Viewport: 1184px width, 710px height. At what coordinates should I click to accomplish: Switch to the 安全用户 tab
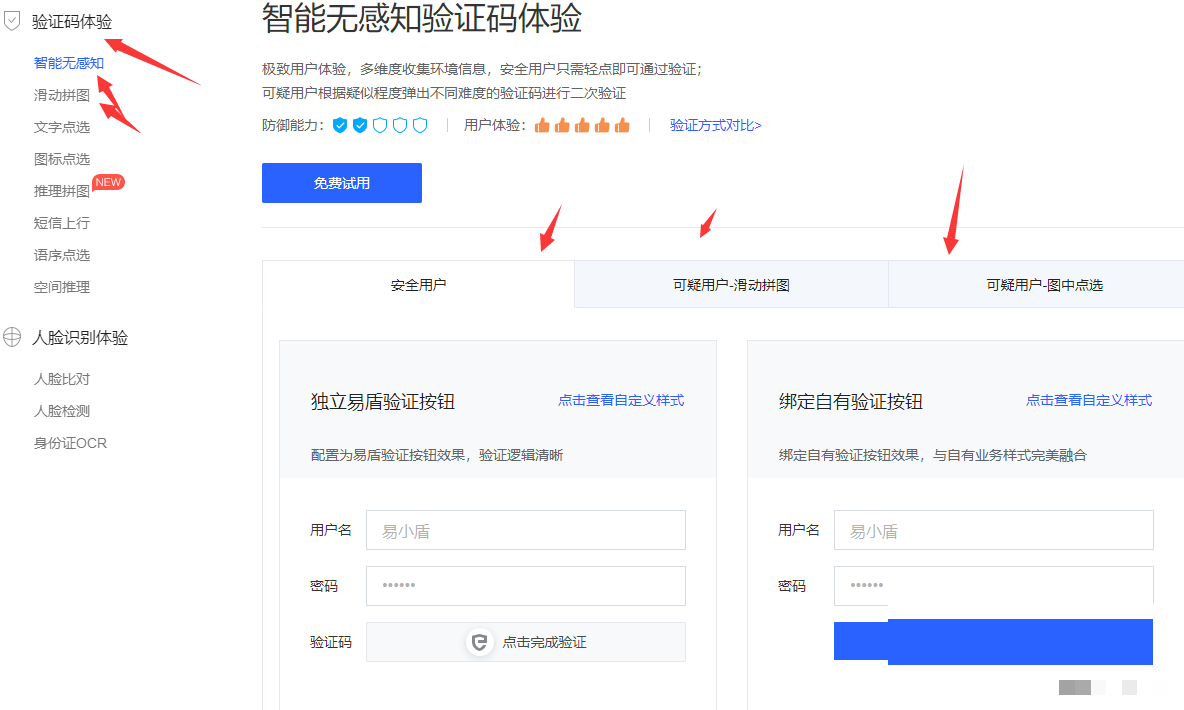[x=418, y=285]
